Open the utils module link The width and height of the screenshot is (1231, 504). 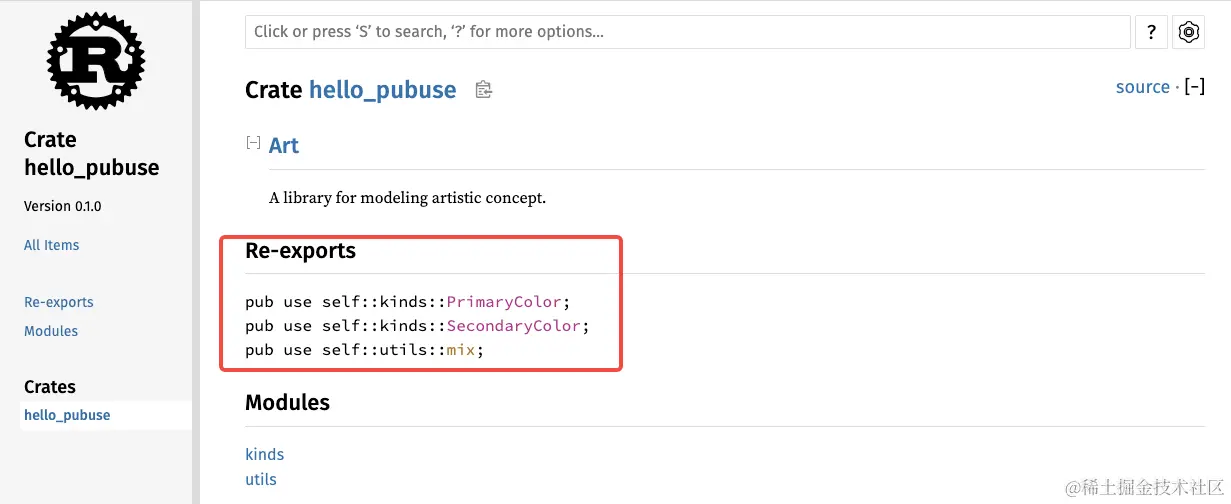click(261, 479)
